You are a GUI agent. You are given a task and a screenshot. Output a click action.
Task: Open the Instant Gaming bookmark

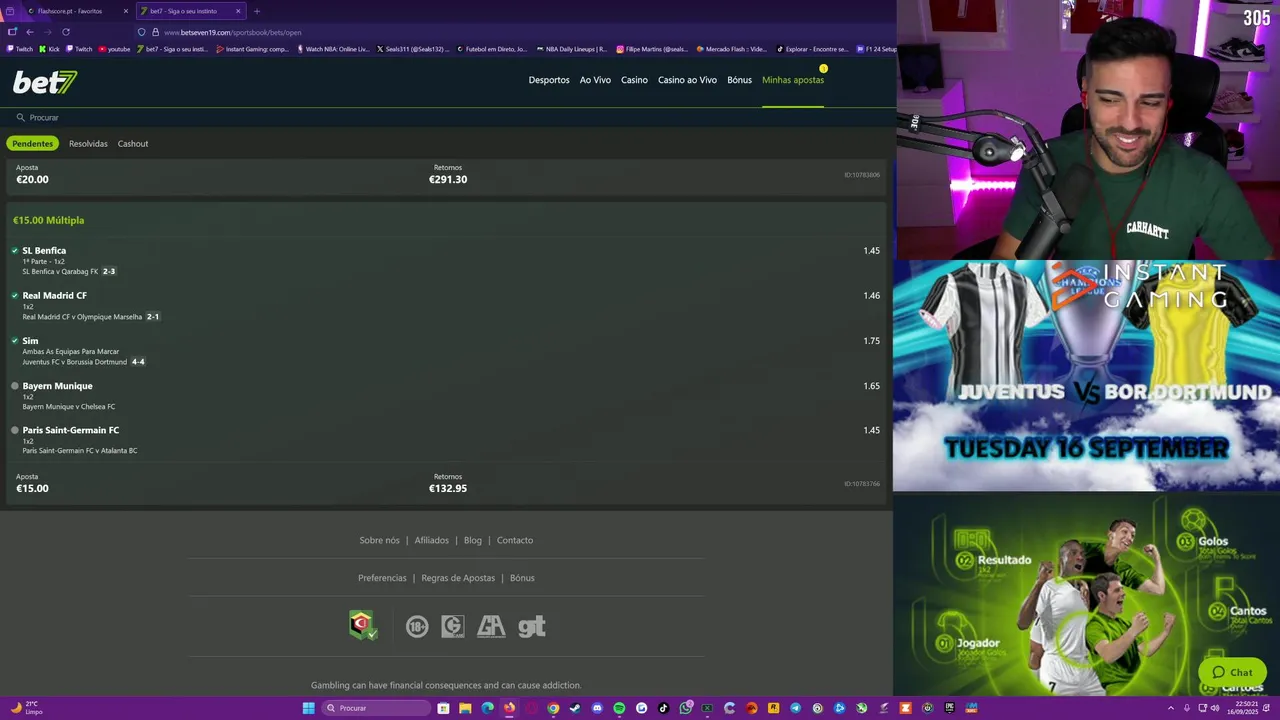253,49
